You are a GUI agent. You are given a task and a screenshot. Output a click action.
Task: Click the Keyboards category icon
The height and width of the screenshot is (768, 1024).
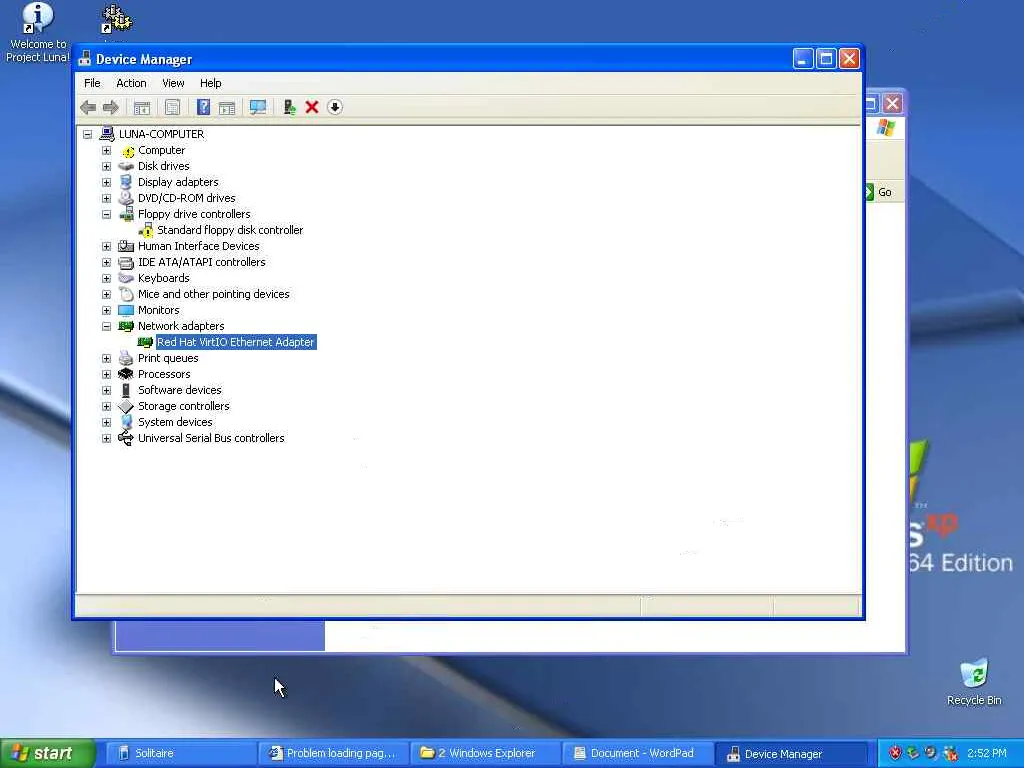coord(126,278)
